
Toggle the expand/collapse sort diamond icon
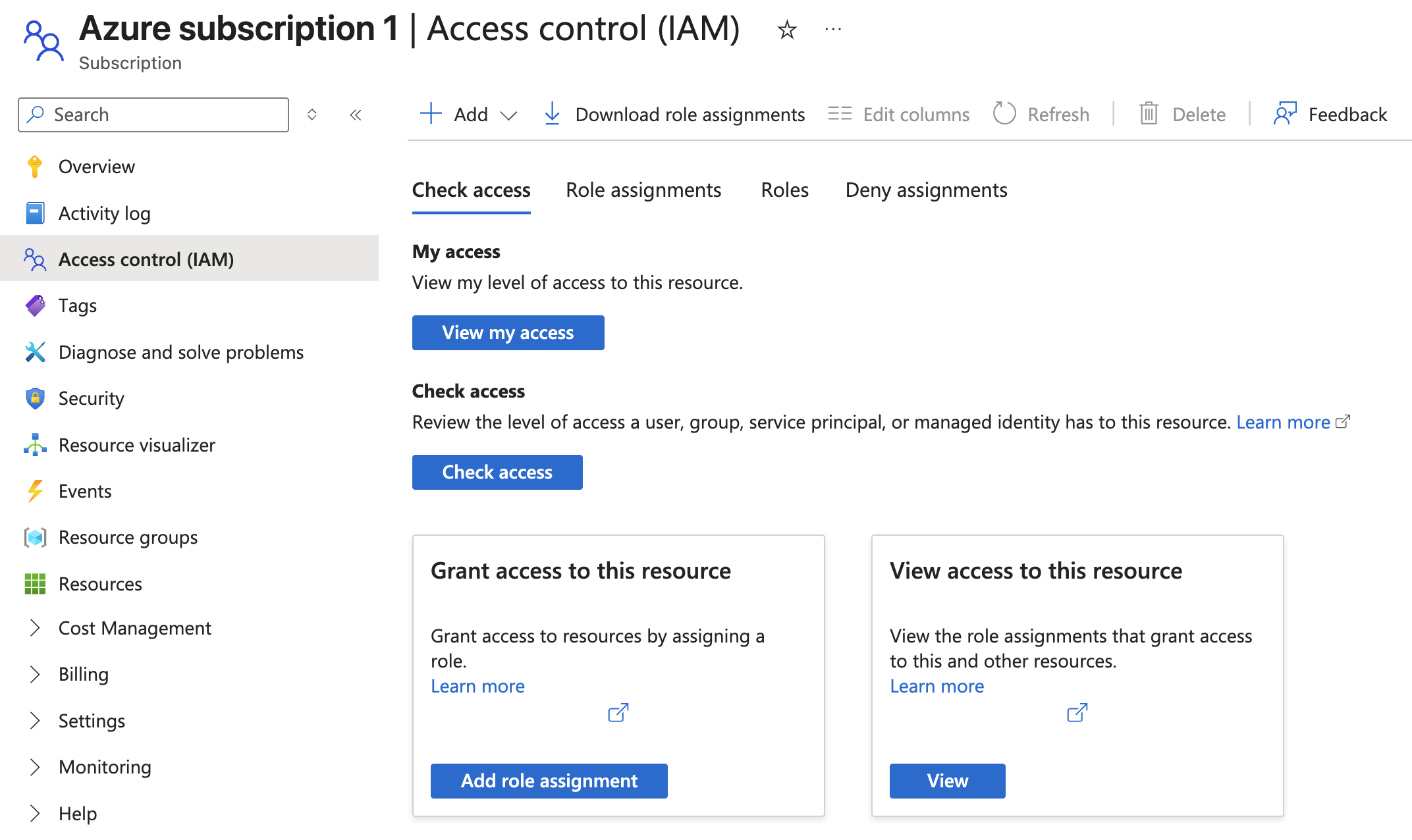312,115
